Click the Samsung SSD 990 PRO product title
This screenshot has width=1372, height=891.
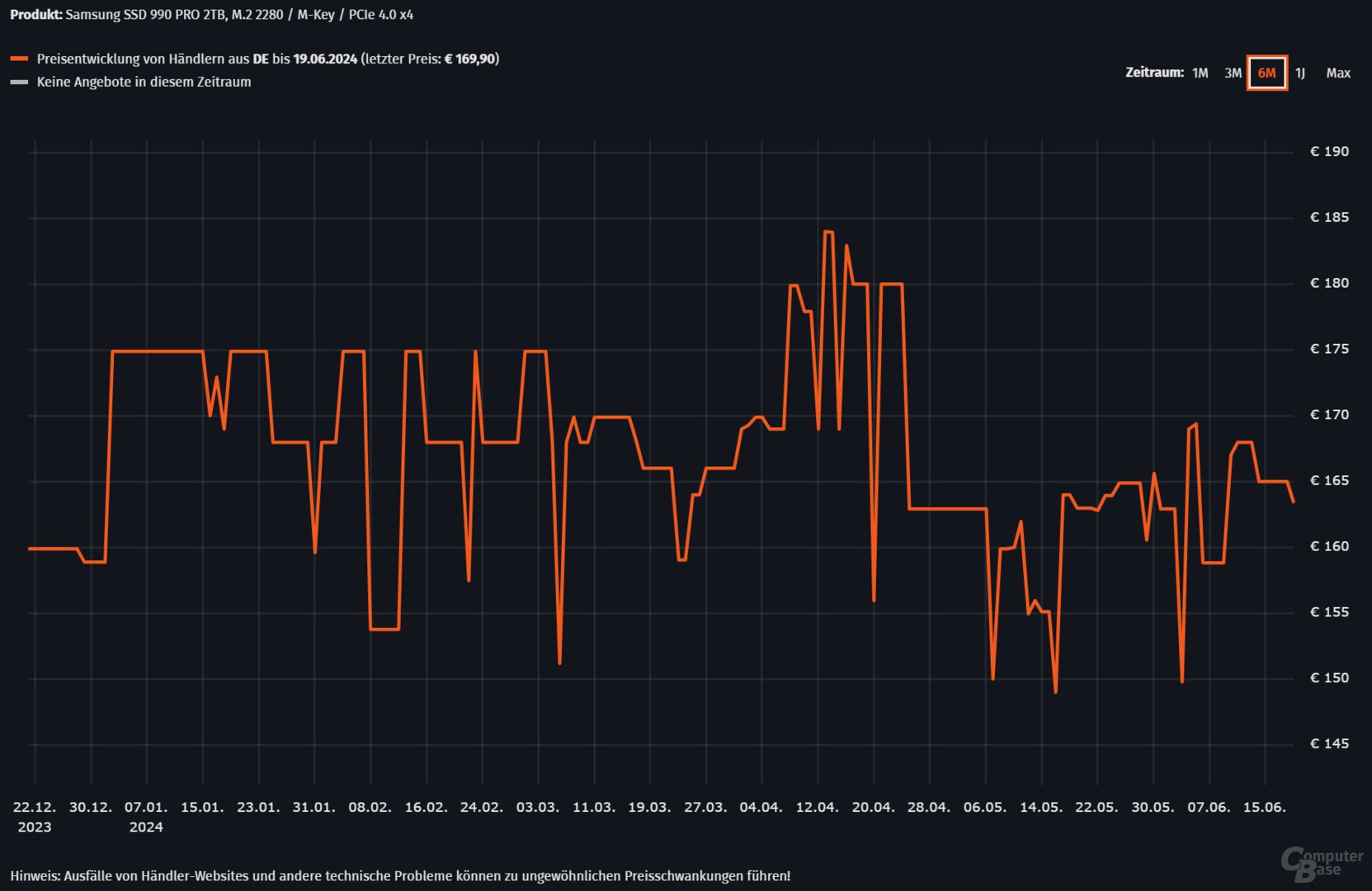point(239,15)
